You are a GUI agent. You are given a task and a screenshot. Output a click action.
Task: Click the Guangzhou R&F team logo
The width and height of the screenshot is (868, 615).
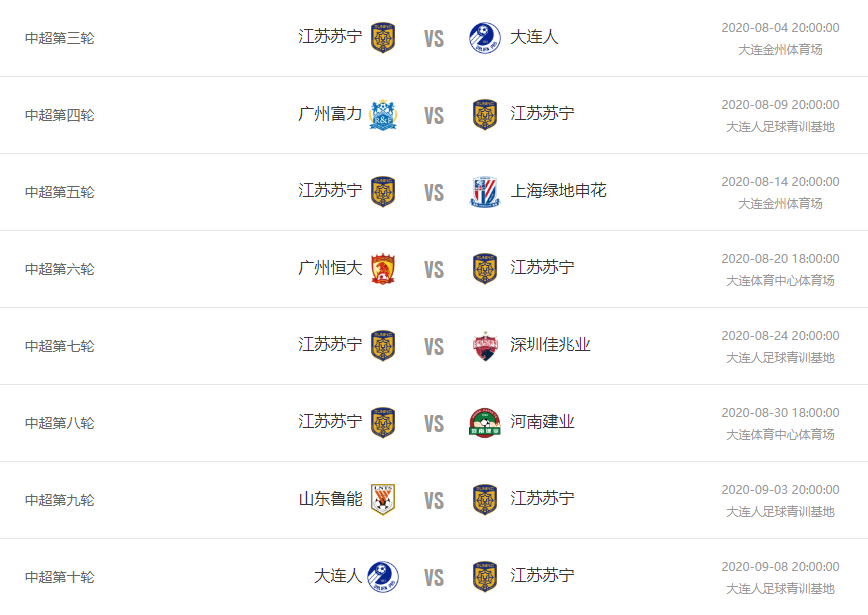383,115
